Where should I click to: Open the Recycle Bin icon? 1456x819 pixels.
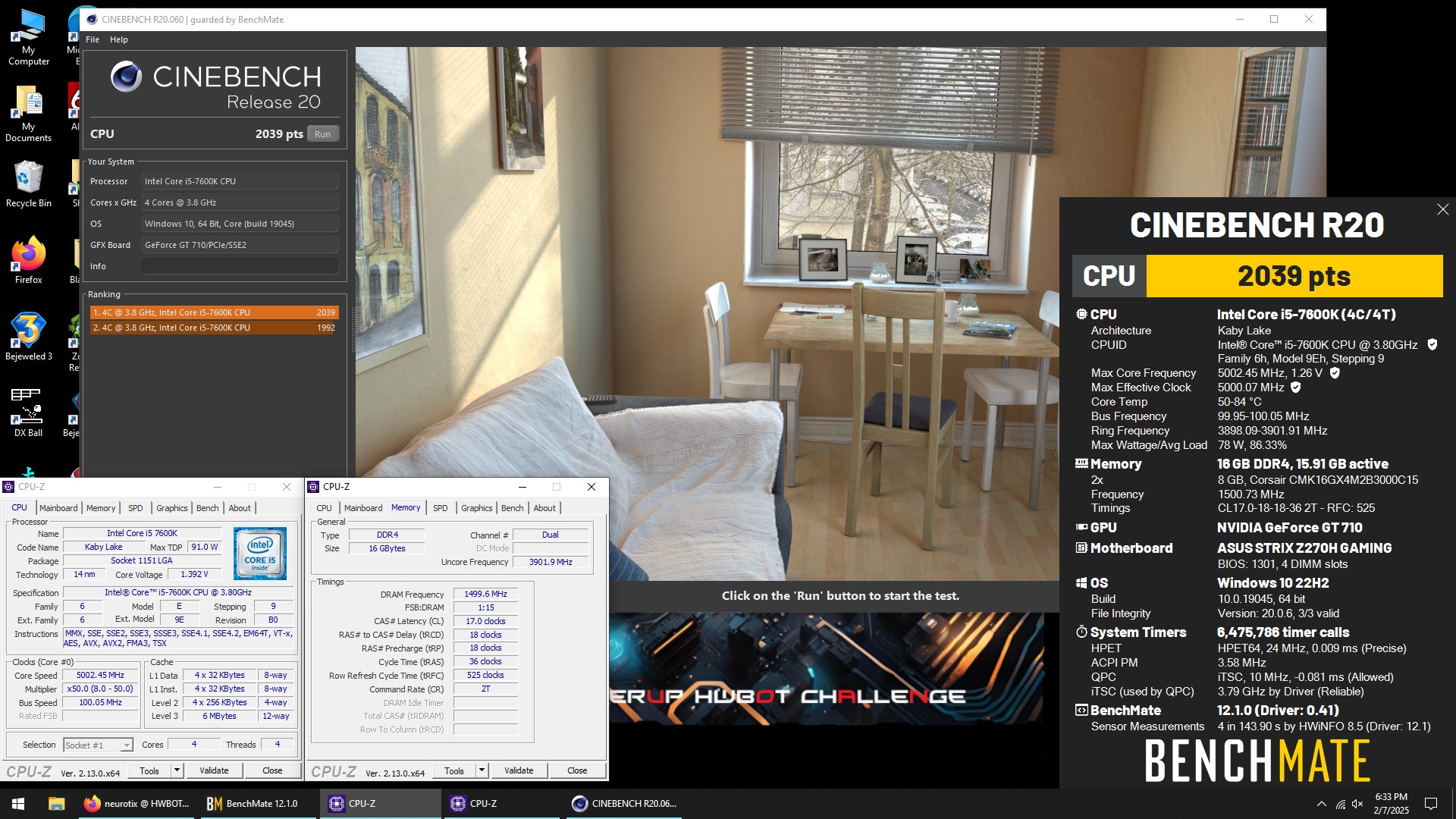click(x=28, y=184)
